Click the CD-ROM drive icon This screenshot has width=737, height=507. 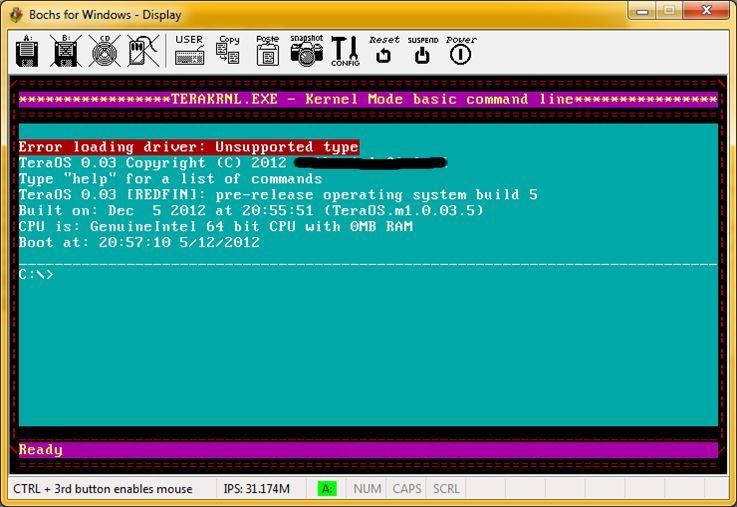click(104, 51)
